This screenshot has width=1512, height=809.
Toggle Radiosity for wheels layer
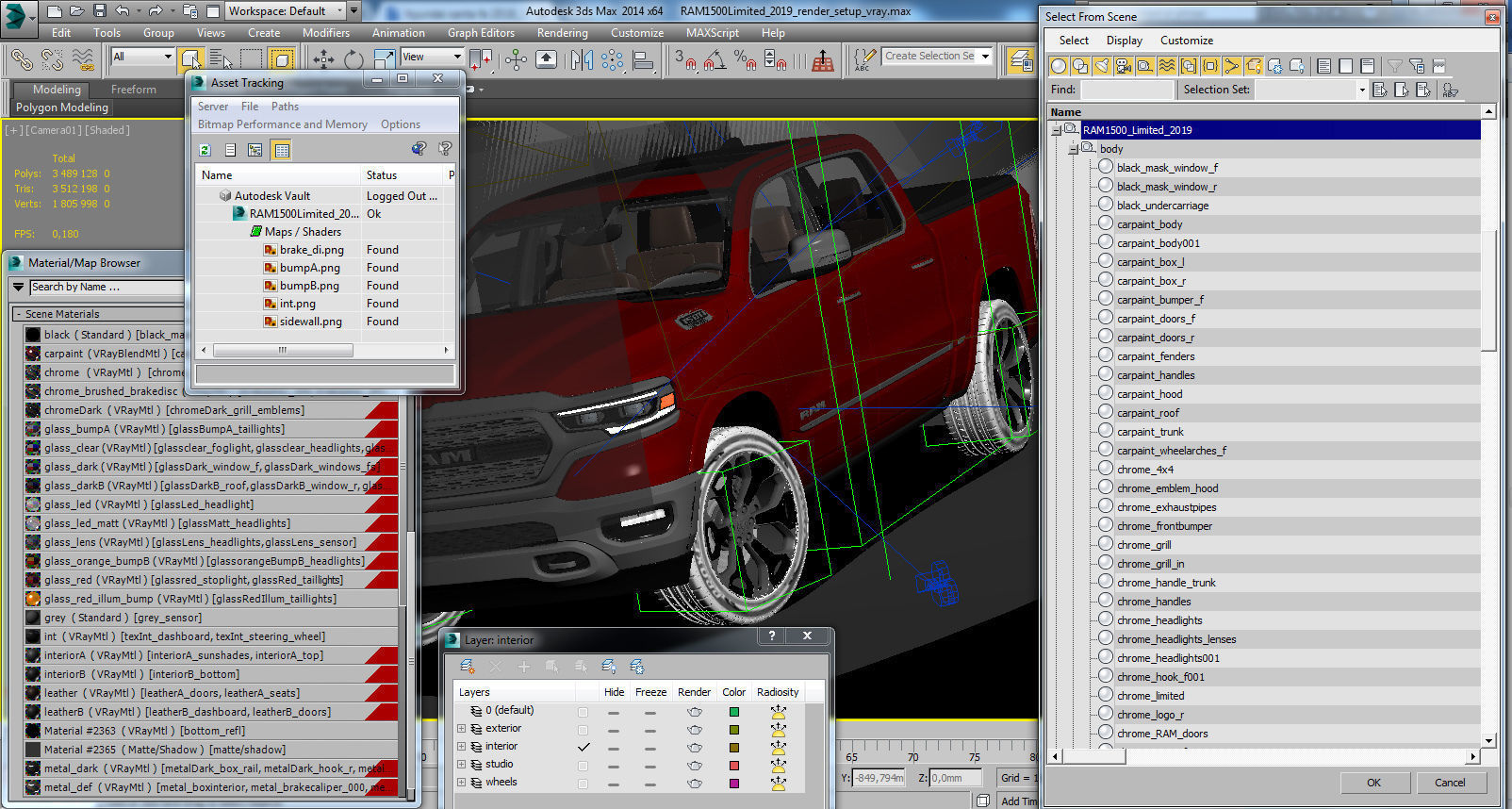click(778, 783)
